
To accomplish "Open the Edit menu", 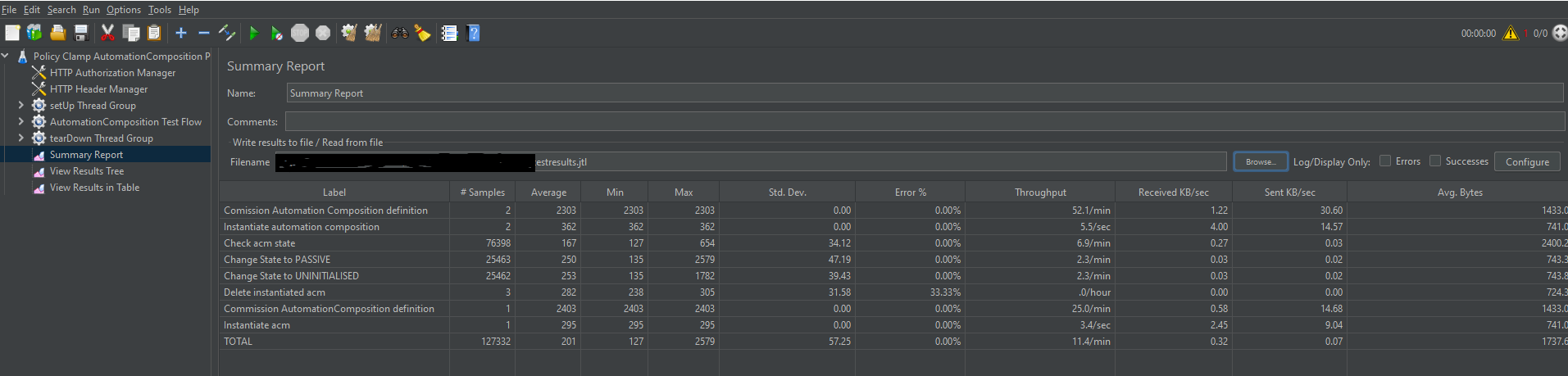I will pos(32,10).
